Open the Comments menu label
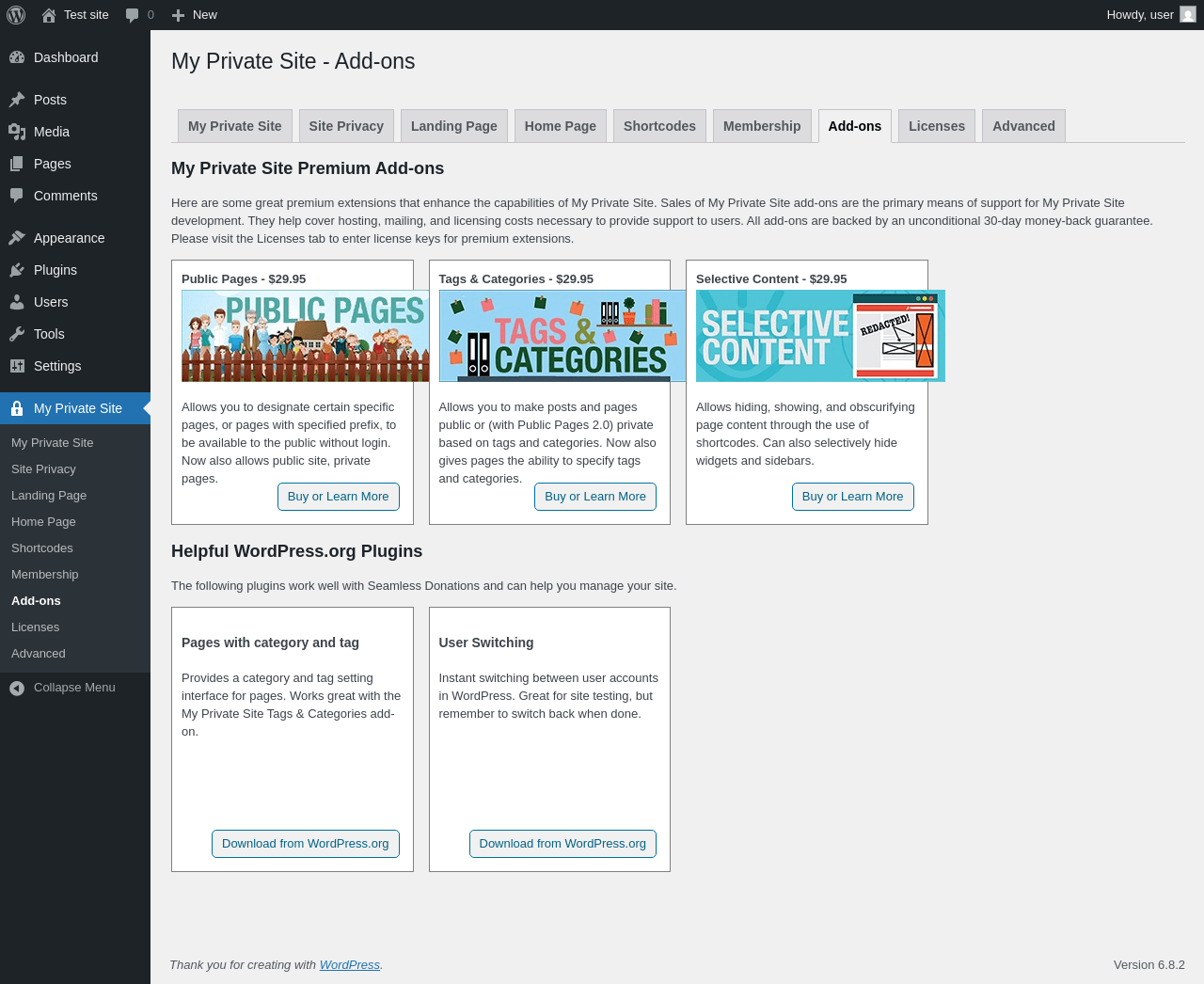Screen dimensions: 1204x984 (66, 196)
